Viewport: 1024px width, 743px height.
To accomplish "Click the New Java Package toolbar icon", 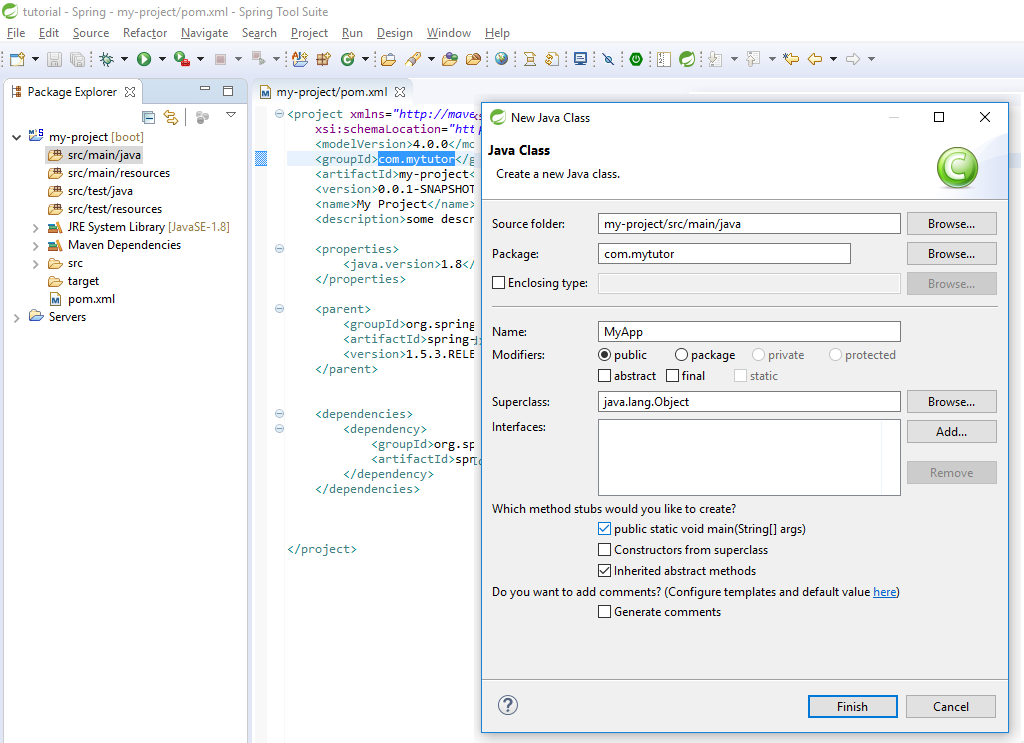I will 323,59.
